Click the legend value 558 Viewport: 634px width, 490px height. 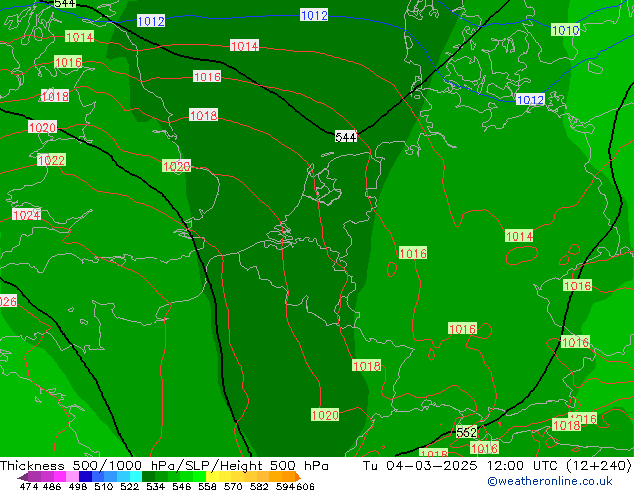click(x=207, y=486)
